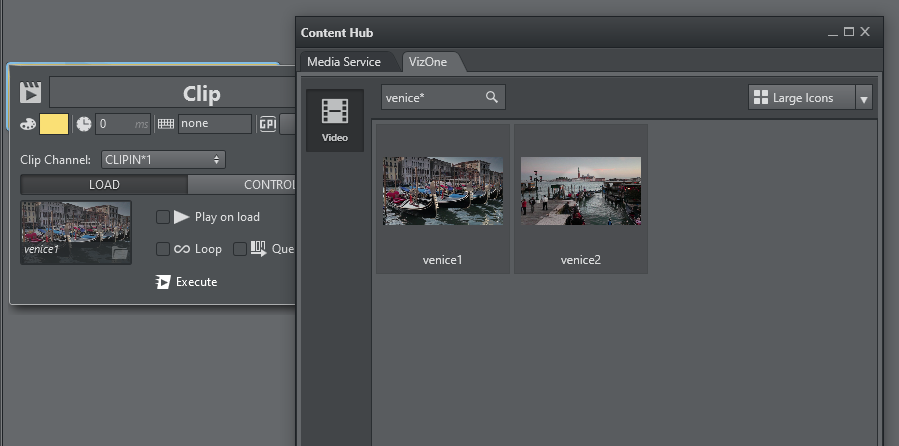
Task: Click the Clip clapperboard icon
Action: [x=31, y=93]
